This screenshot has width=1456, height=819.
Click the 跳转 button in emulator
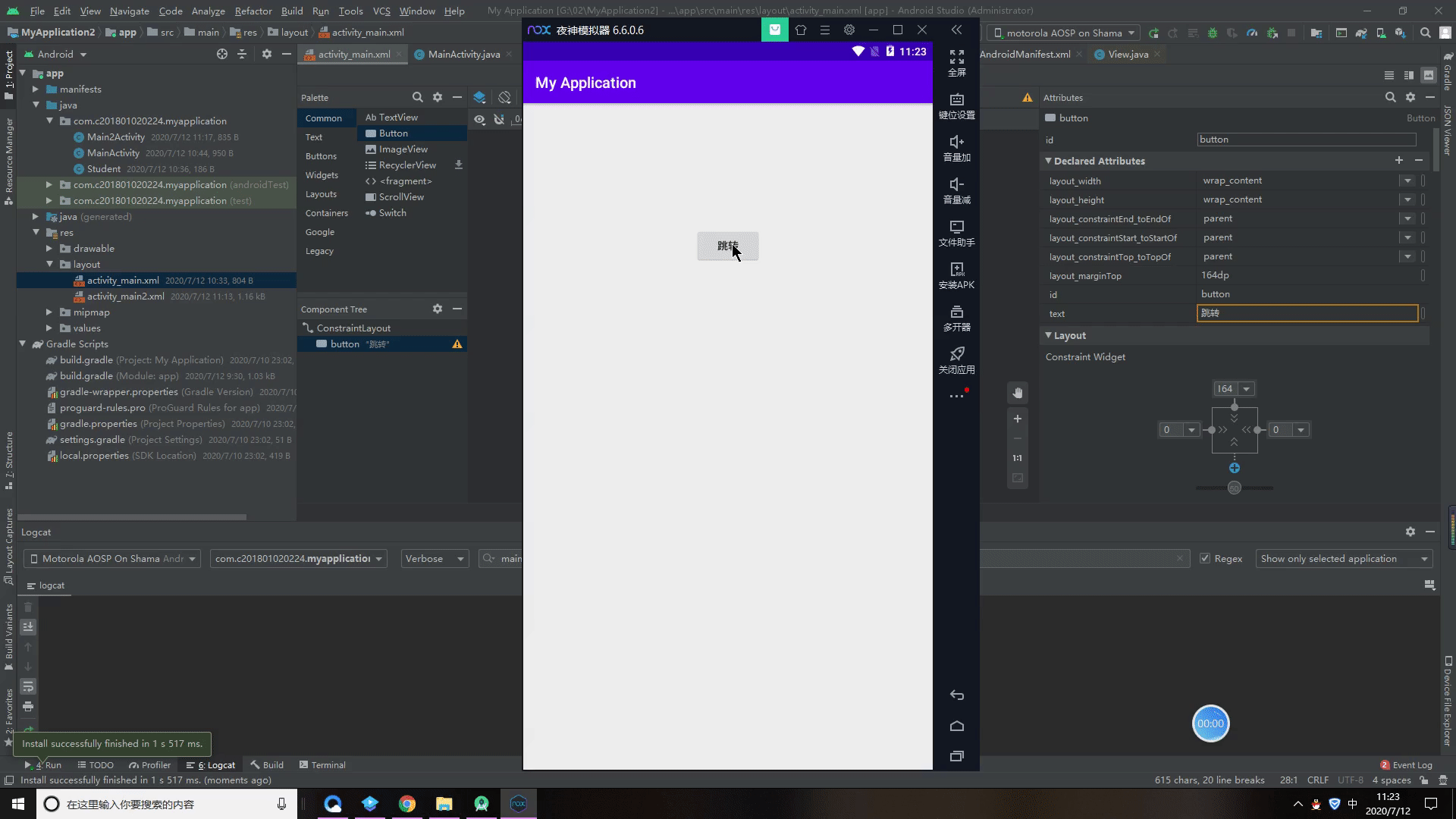coord(727,246)
